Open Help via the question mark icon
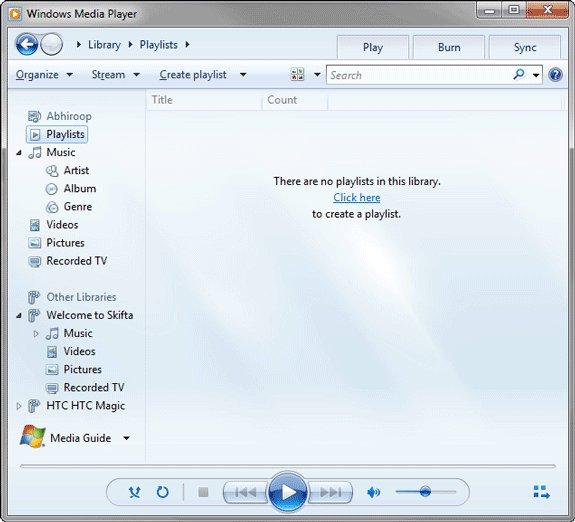This screenshot has height=522, width=575. (555, 74)
